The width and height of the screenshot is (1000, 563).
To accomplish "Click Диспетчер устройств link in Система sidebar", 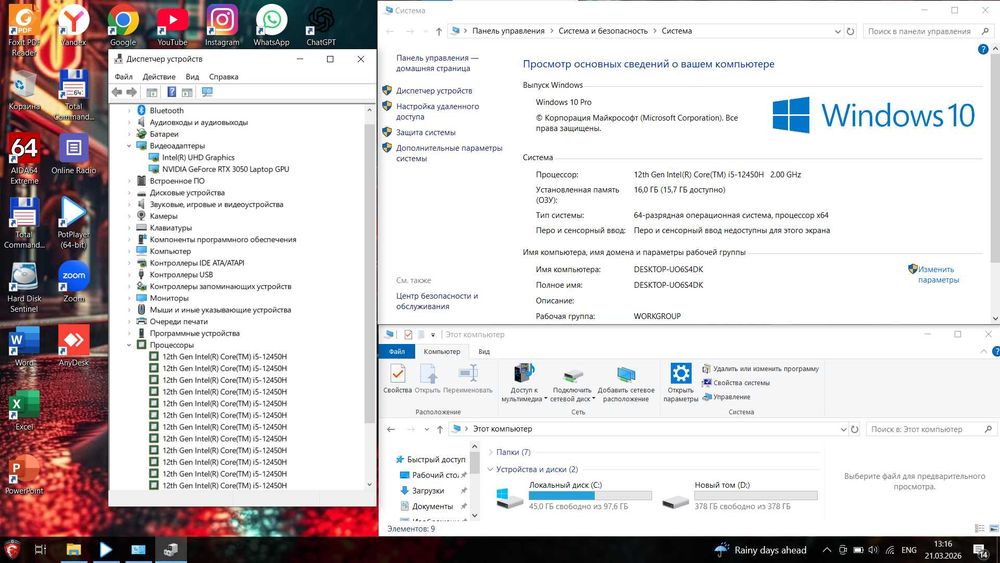I will coord(434,91).
